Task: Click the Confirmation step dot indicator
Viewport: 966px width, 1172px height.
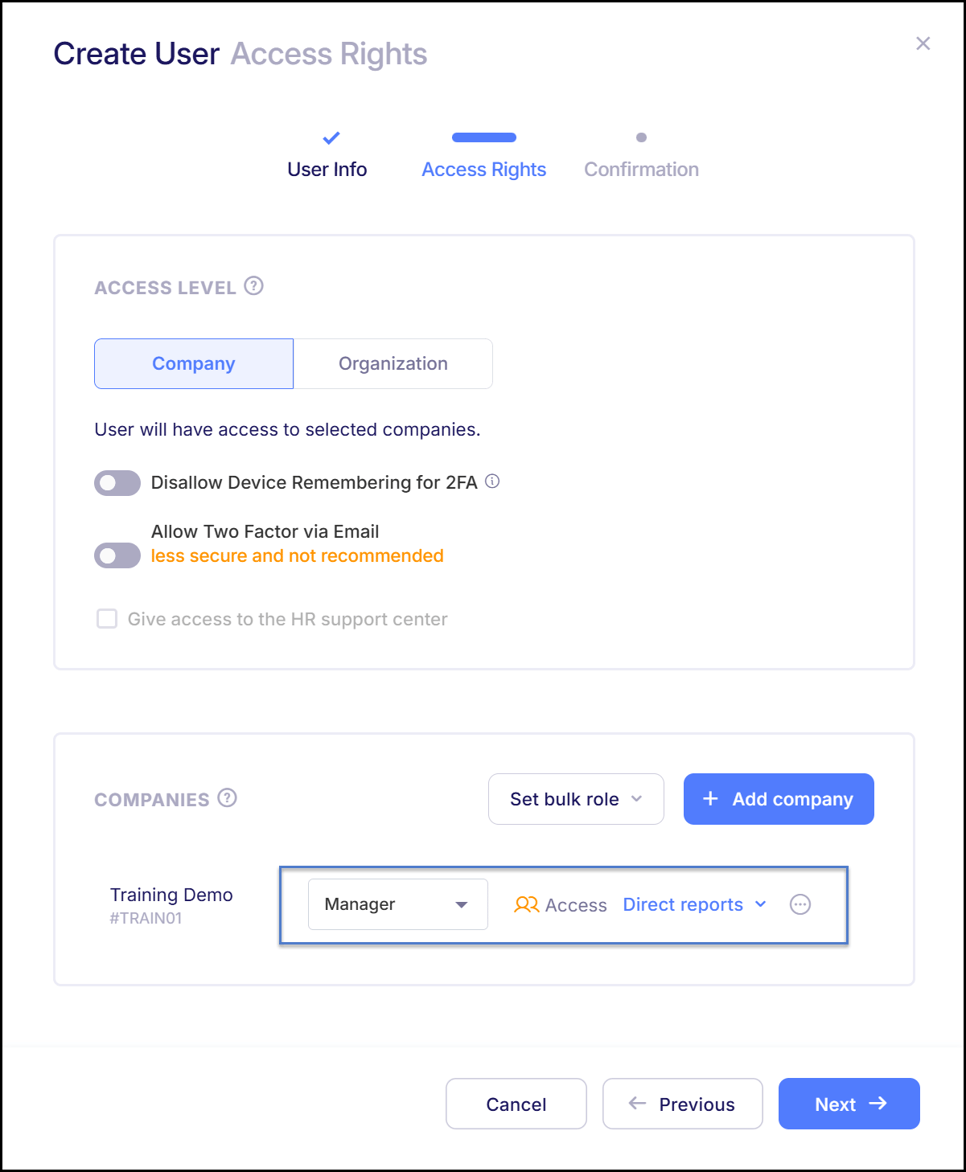Action: [641, 137]
